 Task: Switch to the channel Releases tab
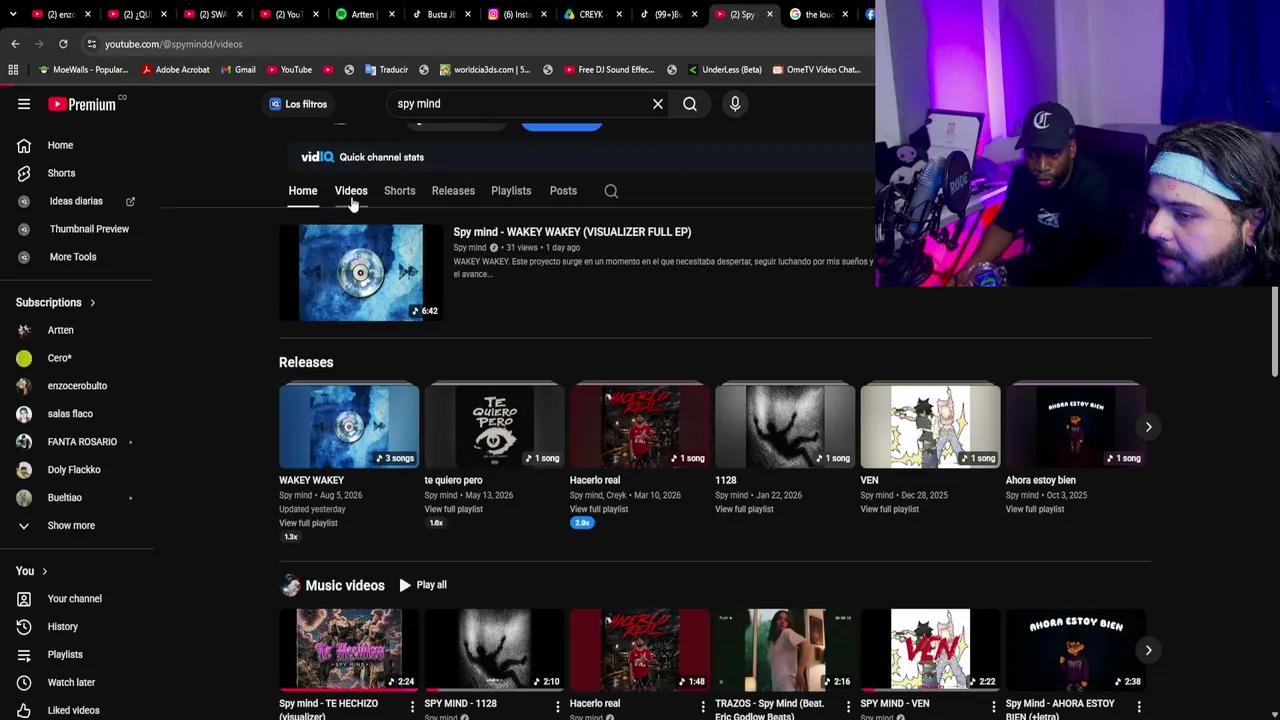pyautogui.click(x=453, y=191)
